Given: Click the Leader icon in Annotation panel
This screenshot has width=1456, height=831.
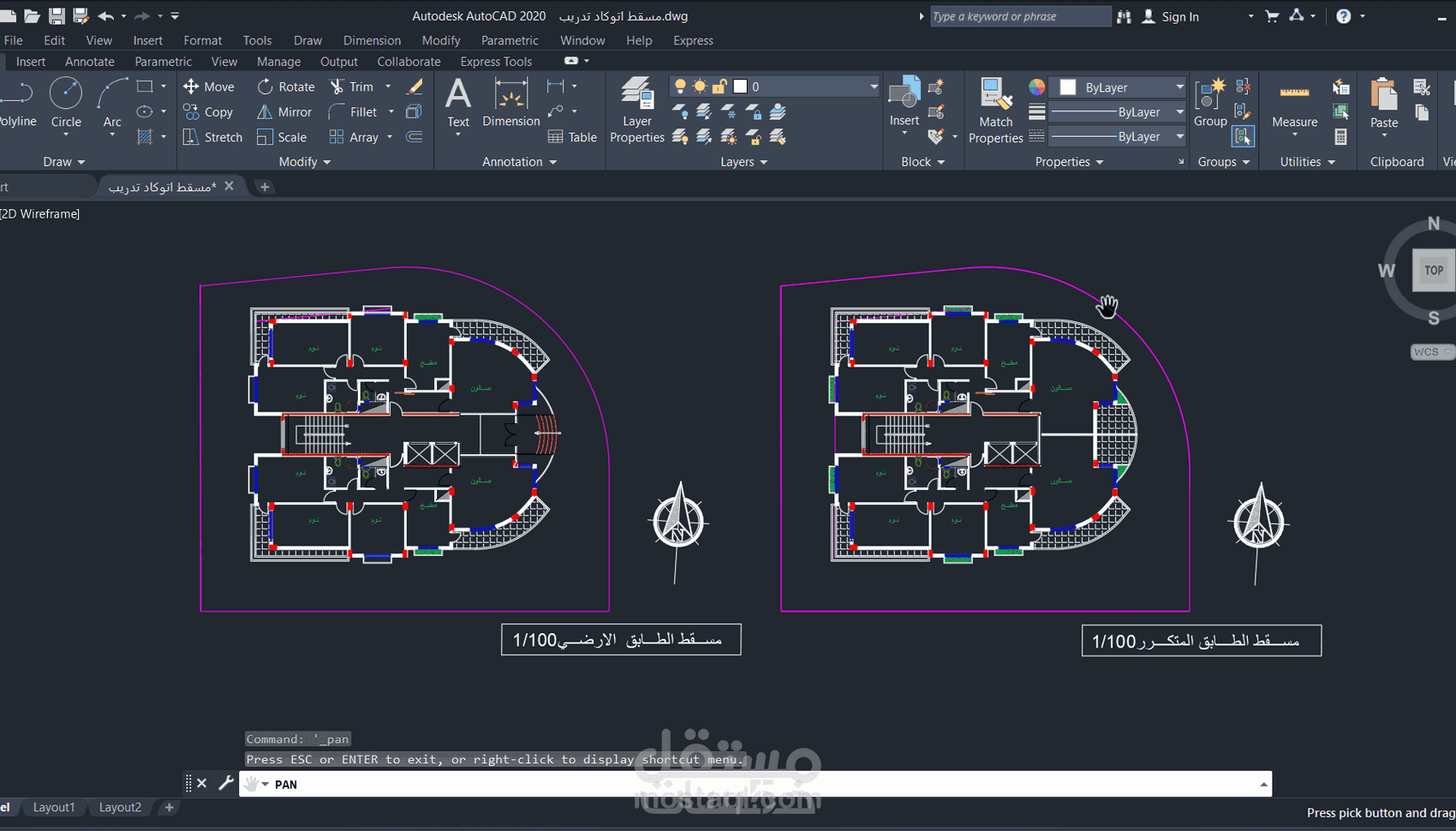Looking at the screenshot, I should click(x=556, y=111).
